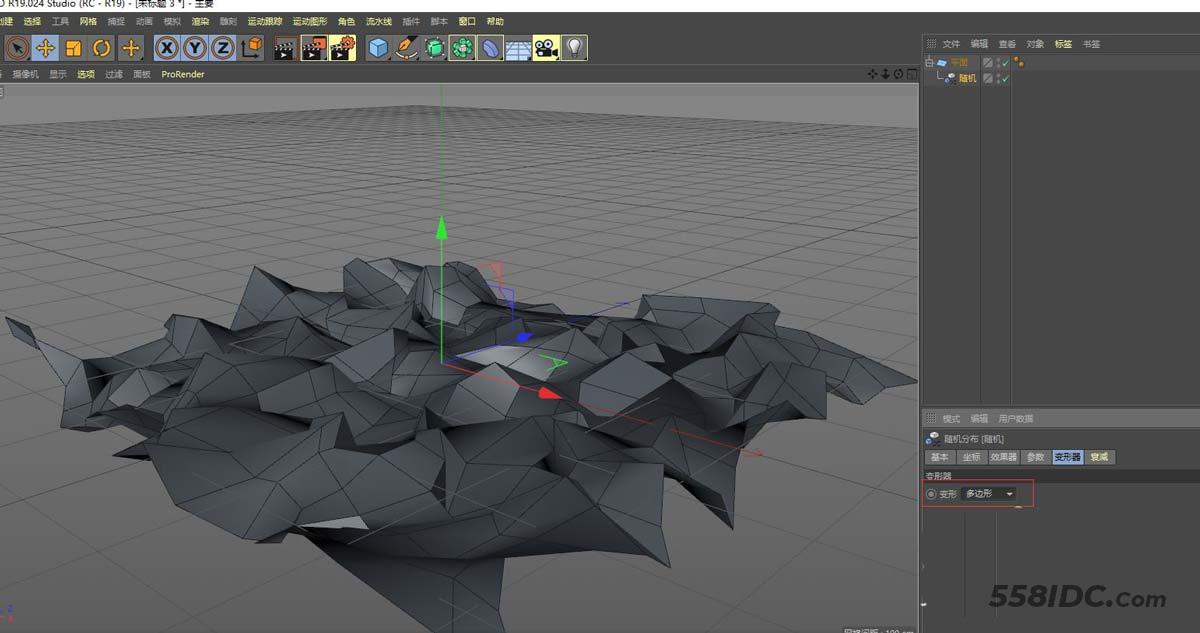
Task: Click the last used tool plus icon
Action: (131, 47)
